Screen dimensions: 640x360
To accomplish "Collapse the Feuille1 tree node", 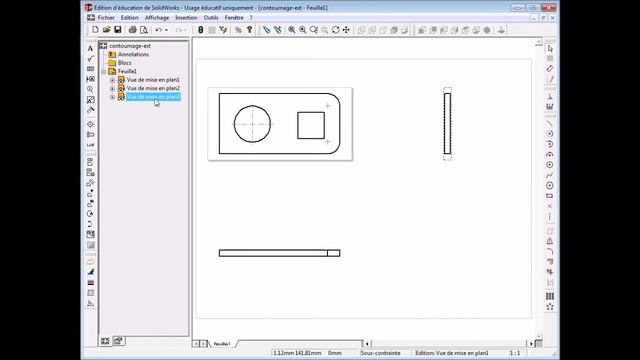I will tap(104, 71).
